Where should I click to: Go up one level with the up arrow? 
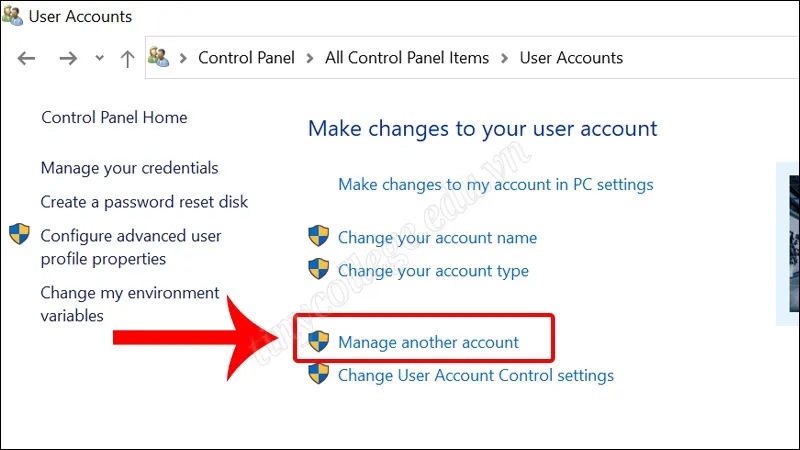[x=127, y=59]
